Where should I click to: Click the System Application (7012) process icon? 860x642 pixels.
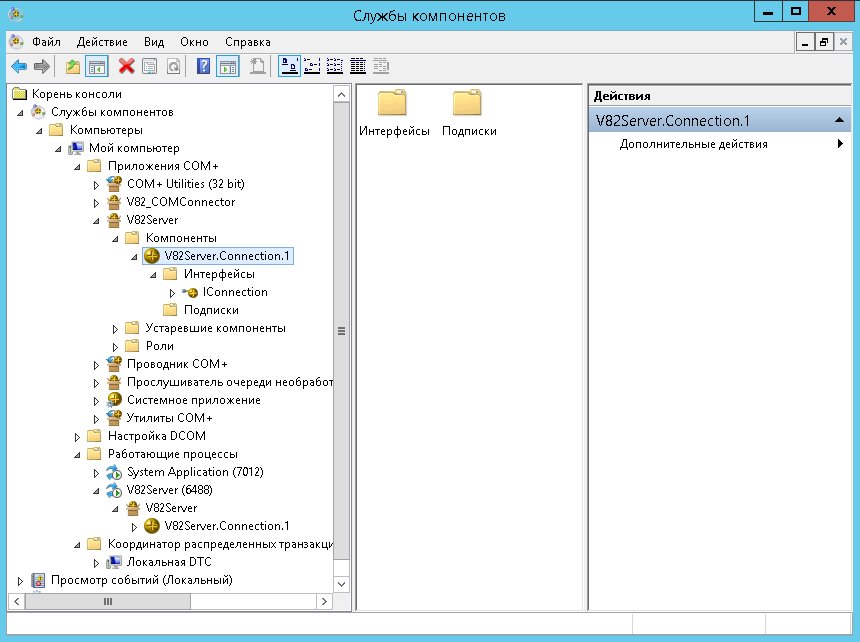pos(114,472)
